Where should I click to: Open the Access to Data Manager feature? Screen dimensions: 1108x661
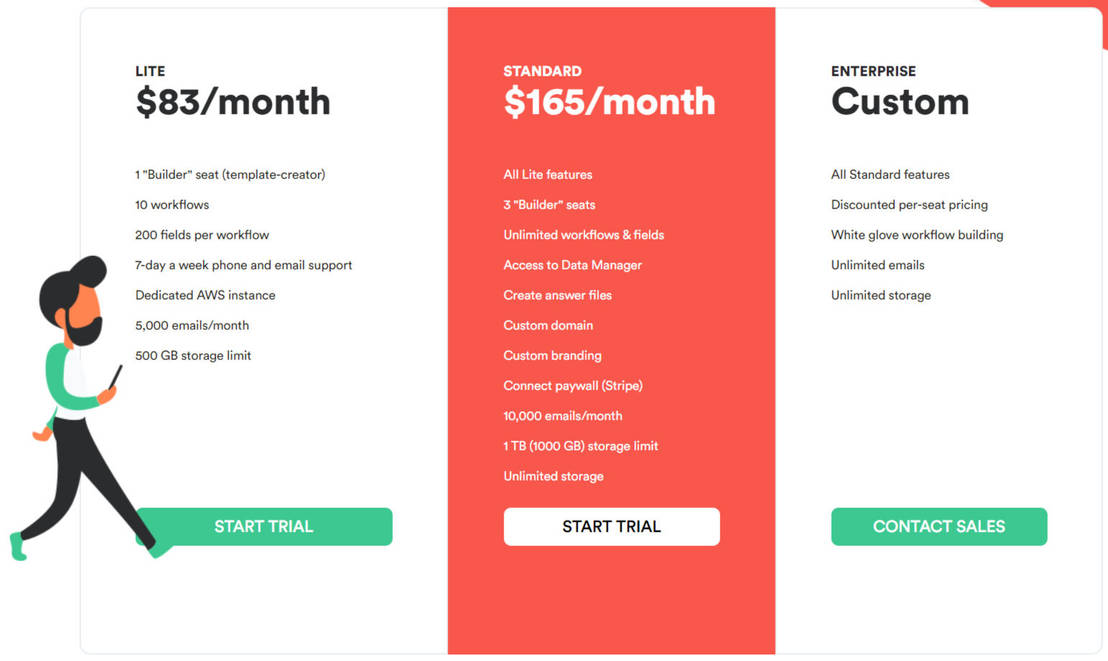[x=572, y=265]
